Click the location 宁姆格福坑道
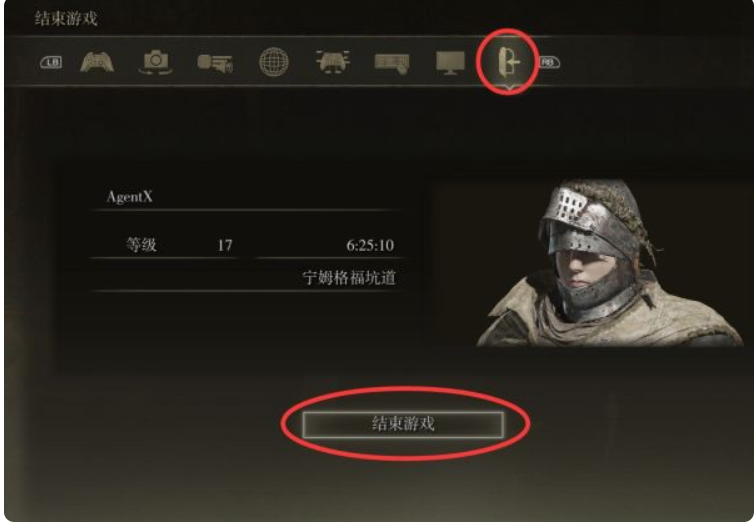Screen dimensions: 754x527 349,278
